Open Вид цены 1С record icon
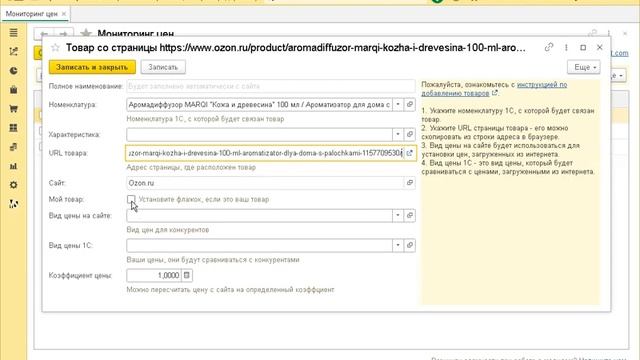The image size is (640, 360). click(410, 245)
